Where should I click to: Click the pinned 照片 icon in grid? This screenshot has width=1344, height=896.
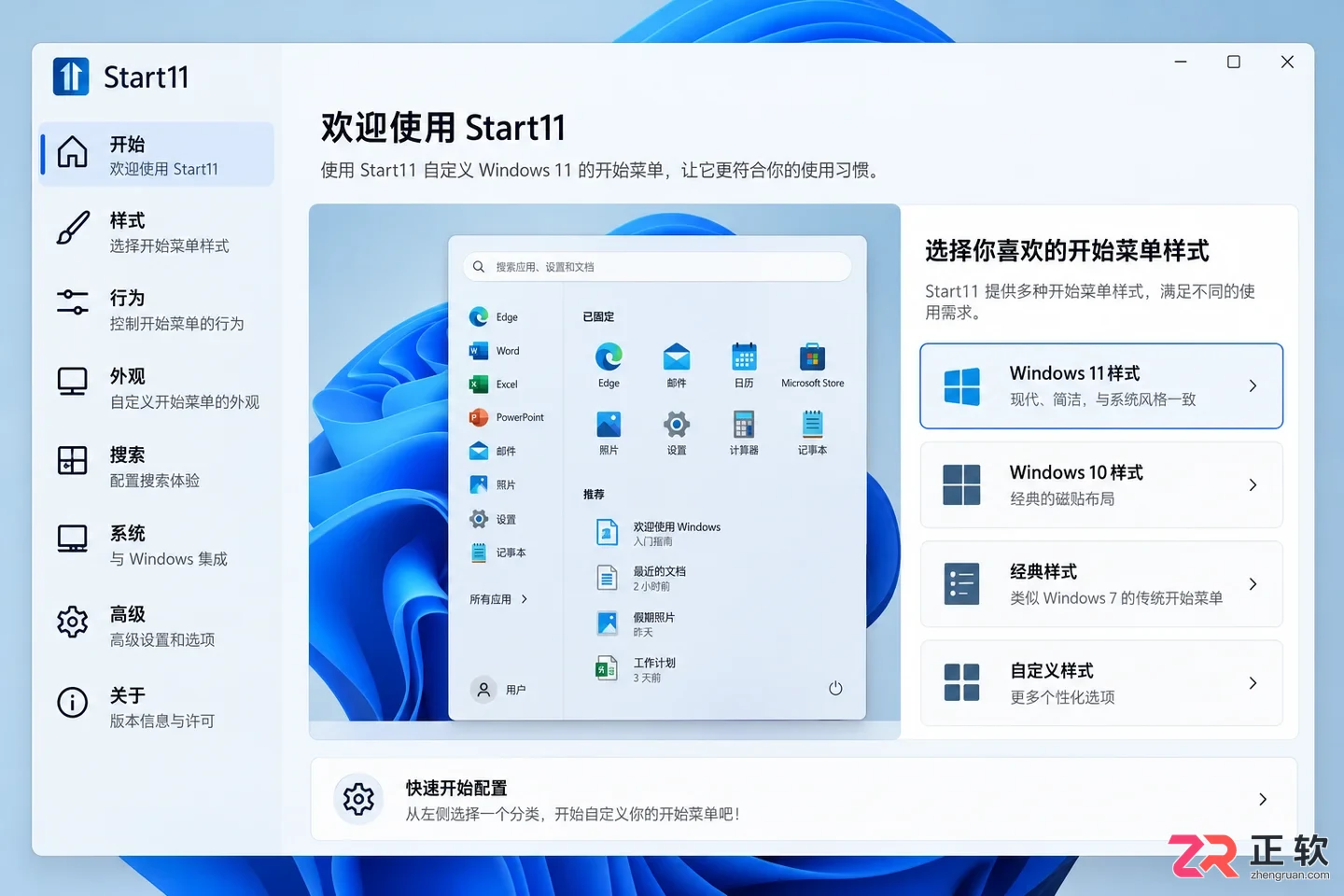coord(609,425)
